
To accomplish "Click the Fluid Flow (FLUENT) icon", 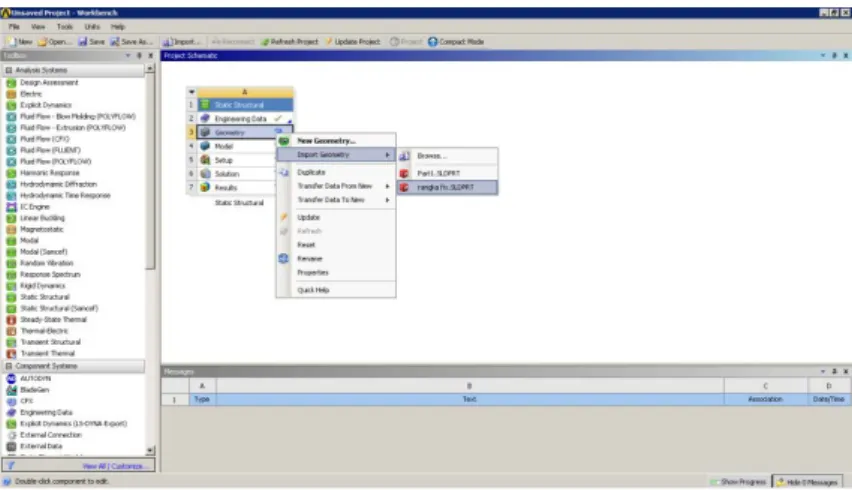I will tap(11, 150).
